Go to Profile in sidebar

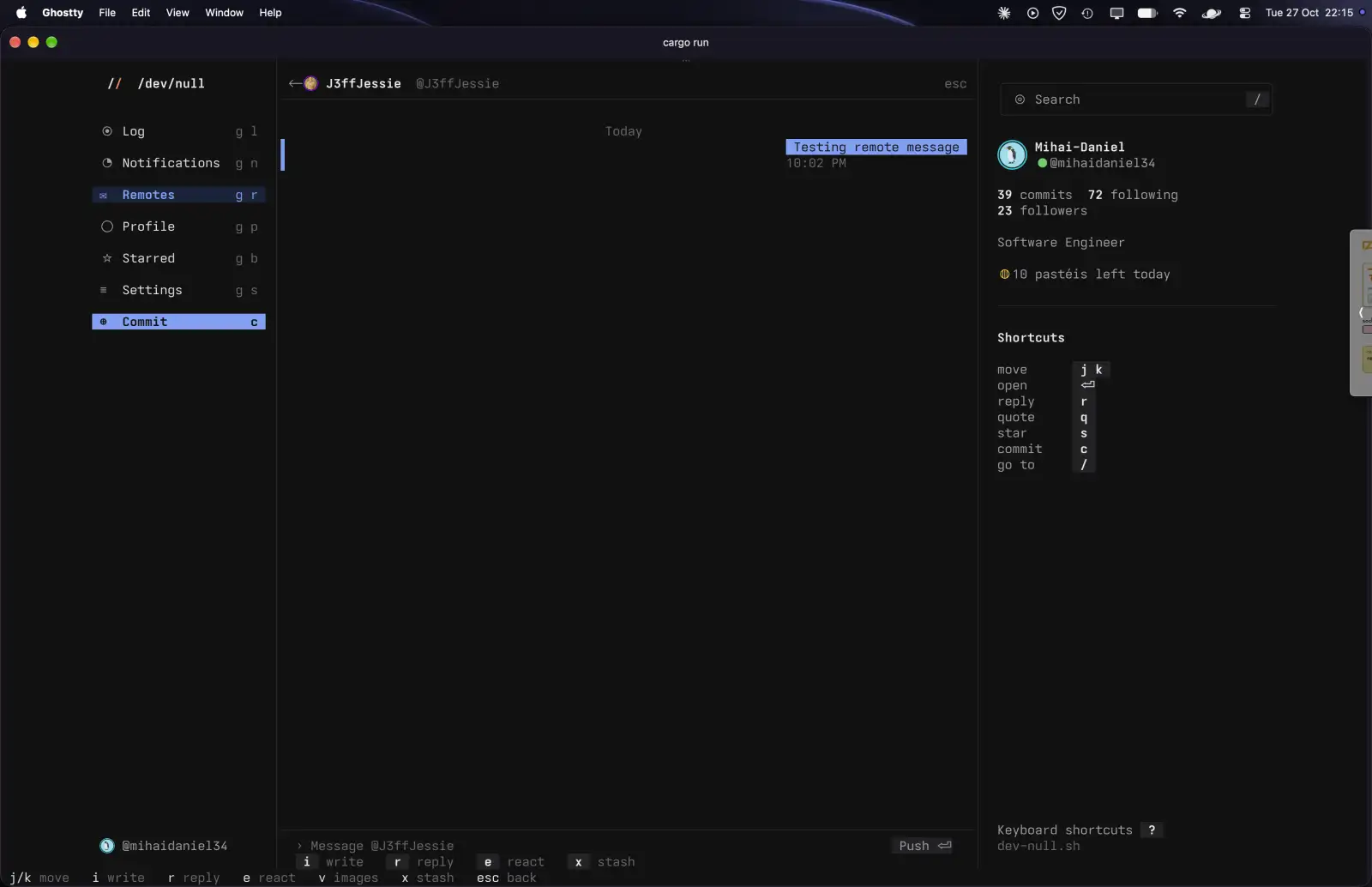(x=178, y=226)
